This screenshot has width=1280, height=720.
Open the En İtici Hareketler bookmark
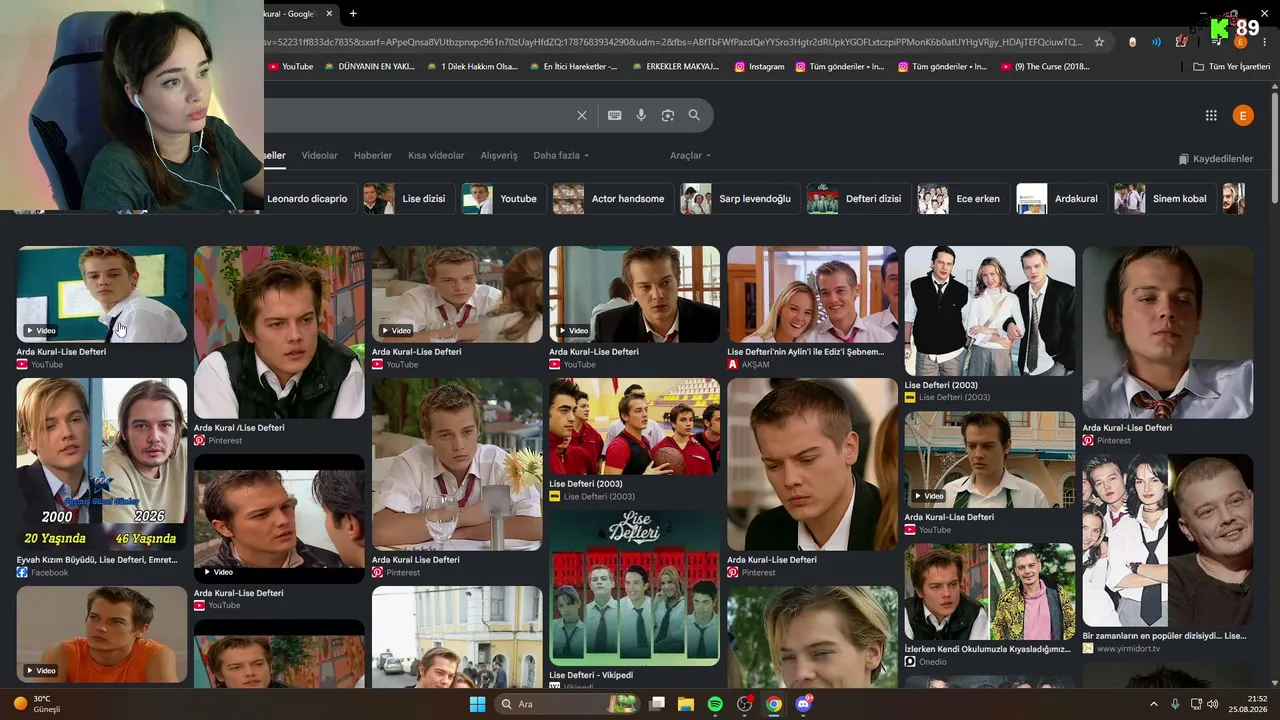573,67
